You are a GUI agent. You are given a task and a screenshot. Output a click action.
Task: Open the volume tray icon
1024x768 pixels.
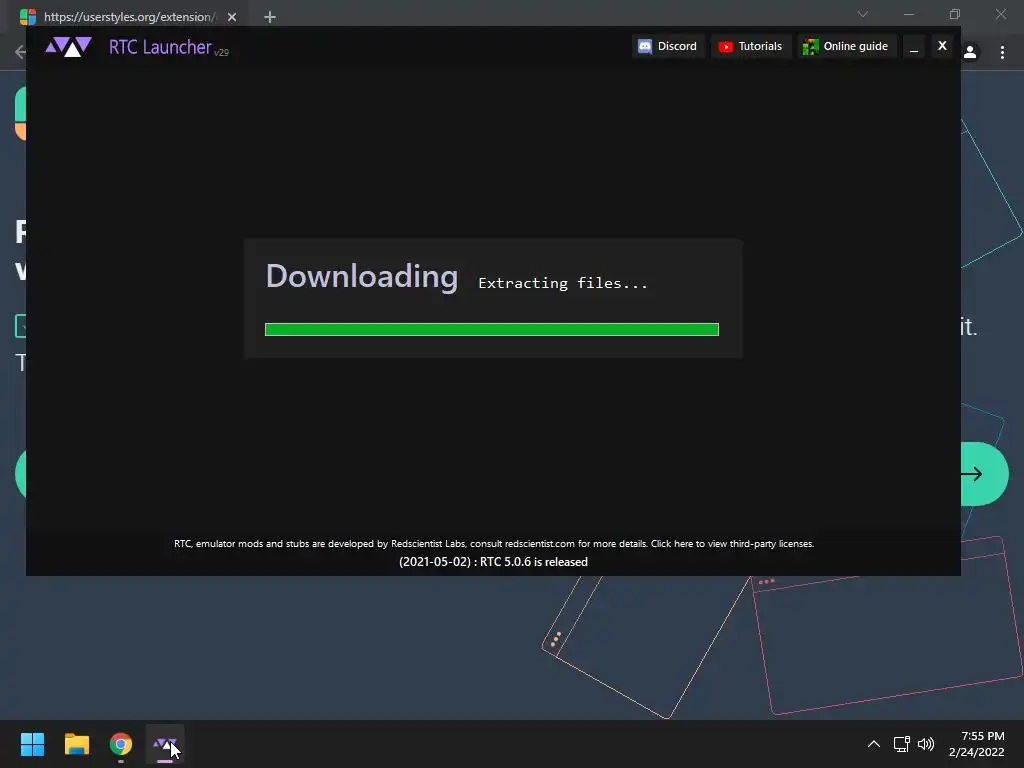(926, 744)
